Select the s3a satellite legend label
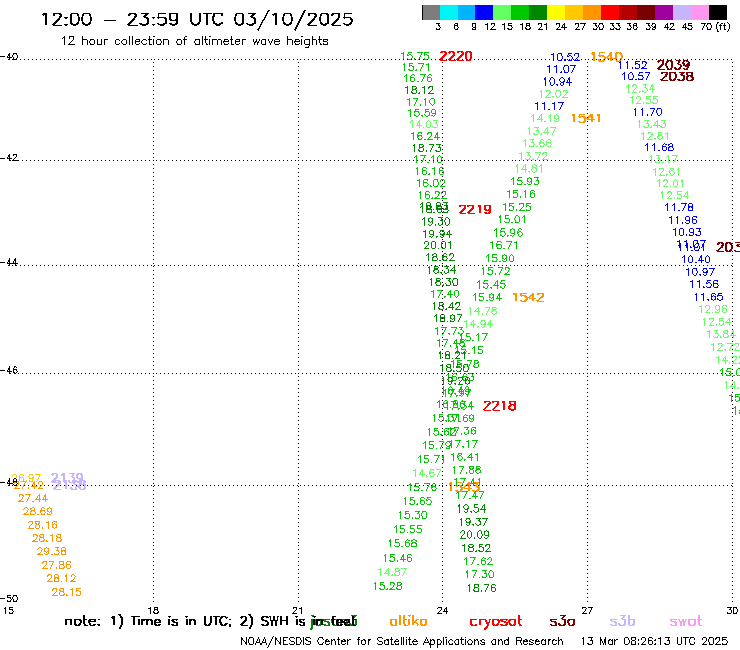The width and height of the screenshot is (740, 650). pos(562,621)
